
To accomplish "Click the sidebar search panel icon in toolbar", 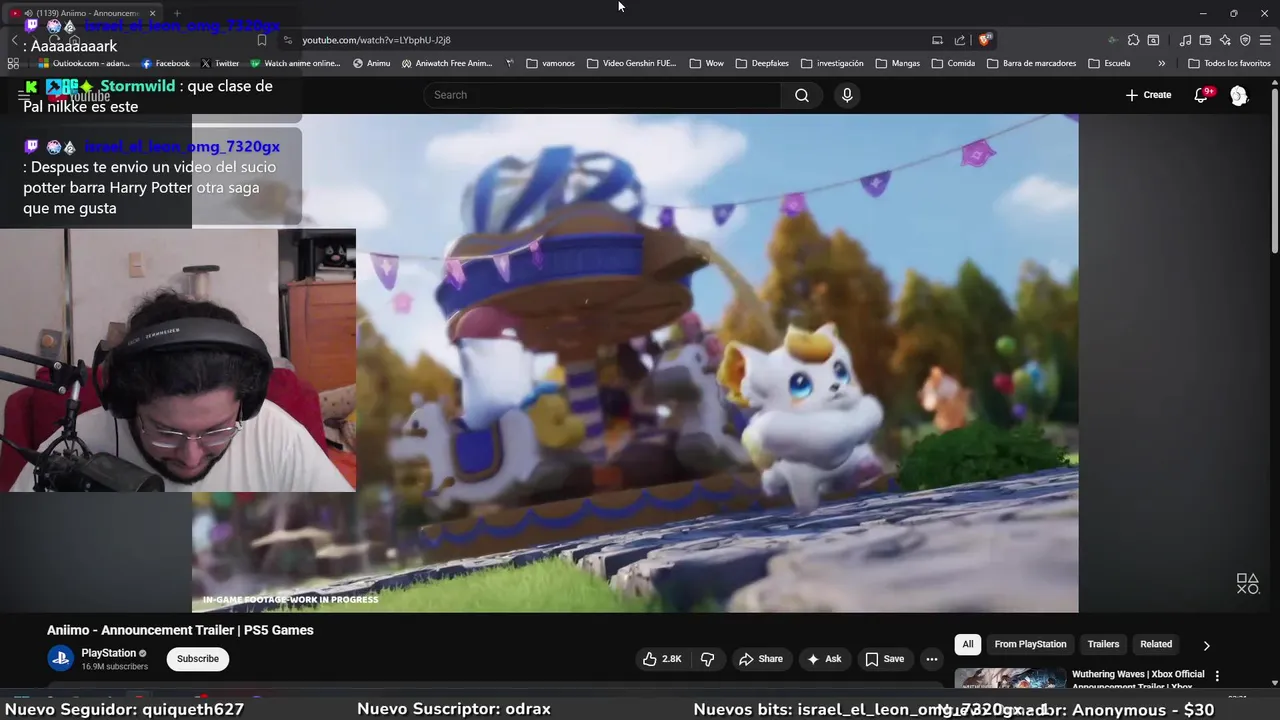I will click(1153, 40).
